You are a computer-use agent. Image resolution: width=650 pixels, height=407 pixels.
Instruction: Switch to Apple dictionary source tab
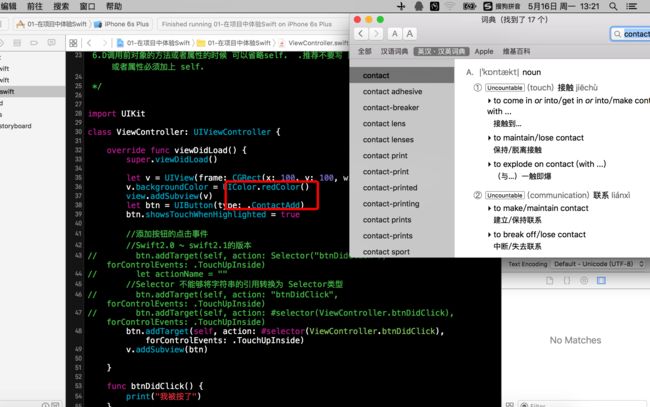[x=484, y=51]
